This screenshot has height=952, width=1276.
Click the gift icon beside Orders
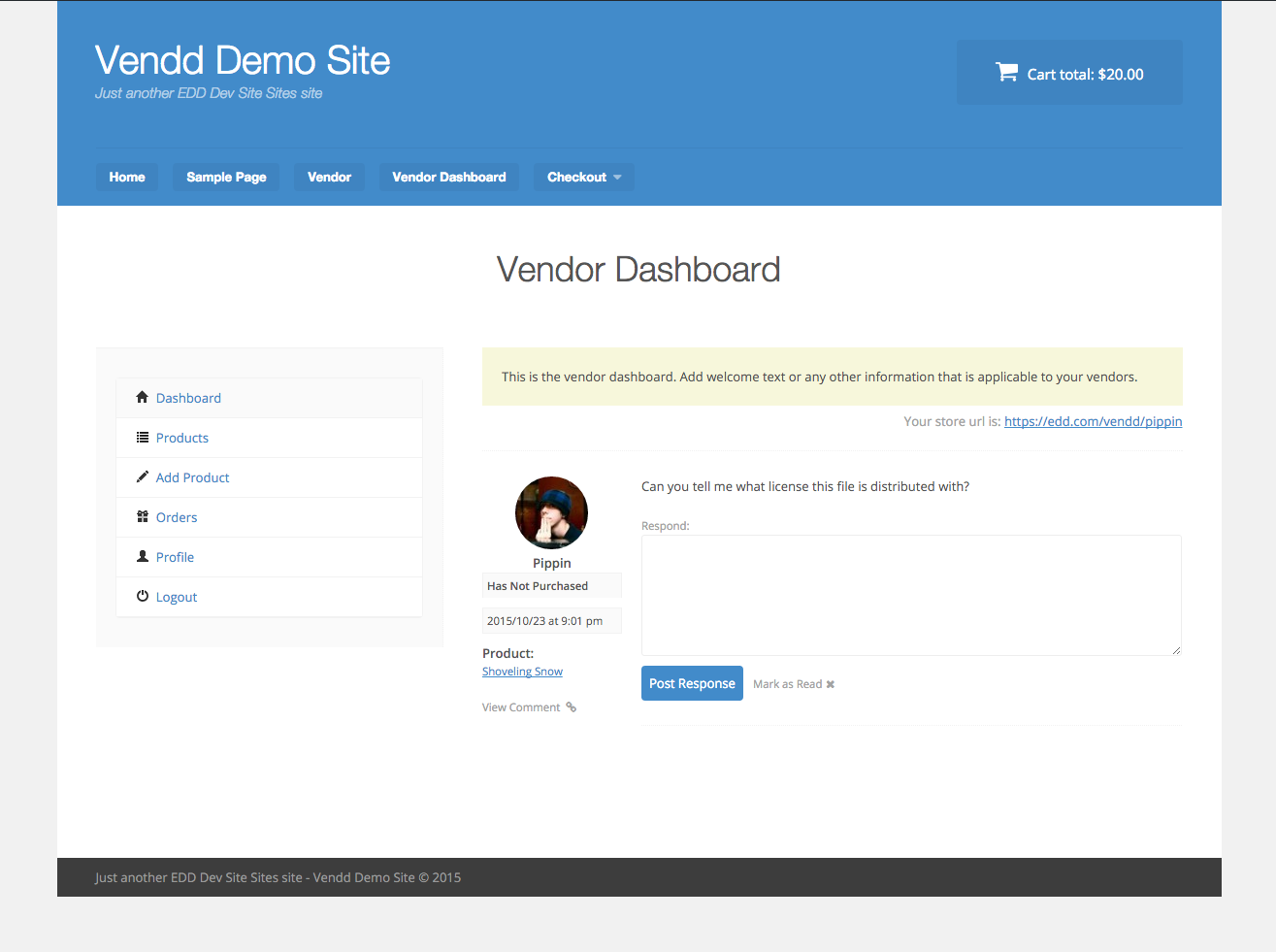(x=143, y=517)
